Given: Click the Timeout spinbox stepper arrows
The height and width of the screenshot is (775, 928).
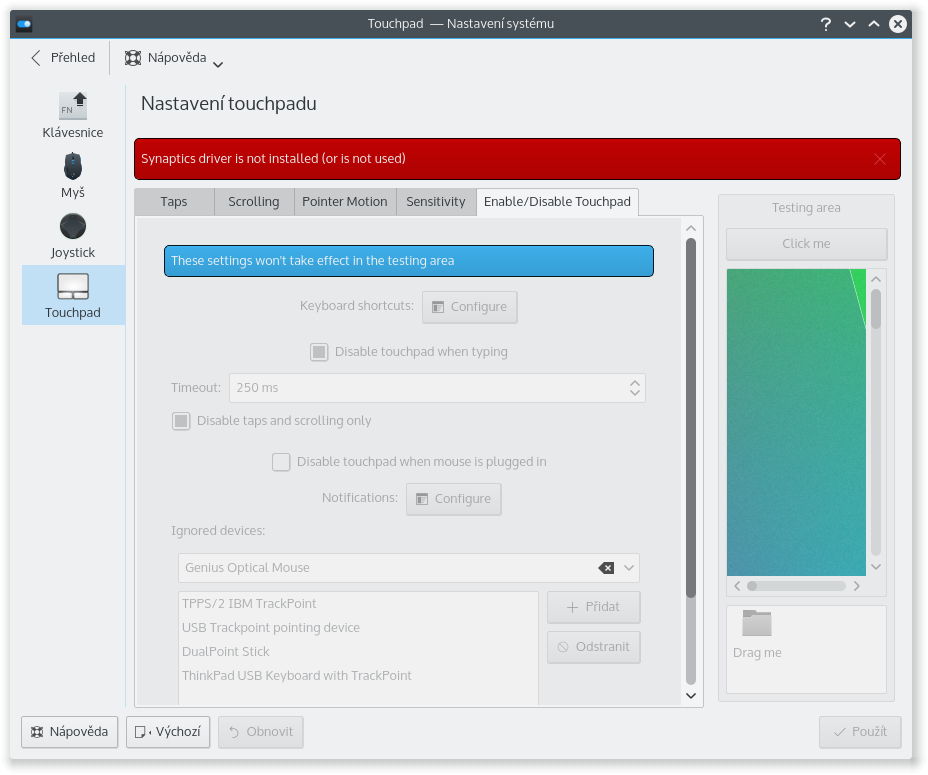Looking at the screenshot, I should tap(634, 388).
